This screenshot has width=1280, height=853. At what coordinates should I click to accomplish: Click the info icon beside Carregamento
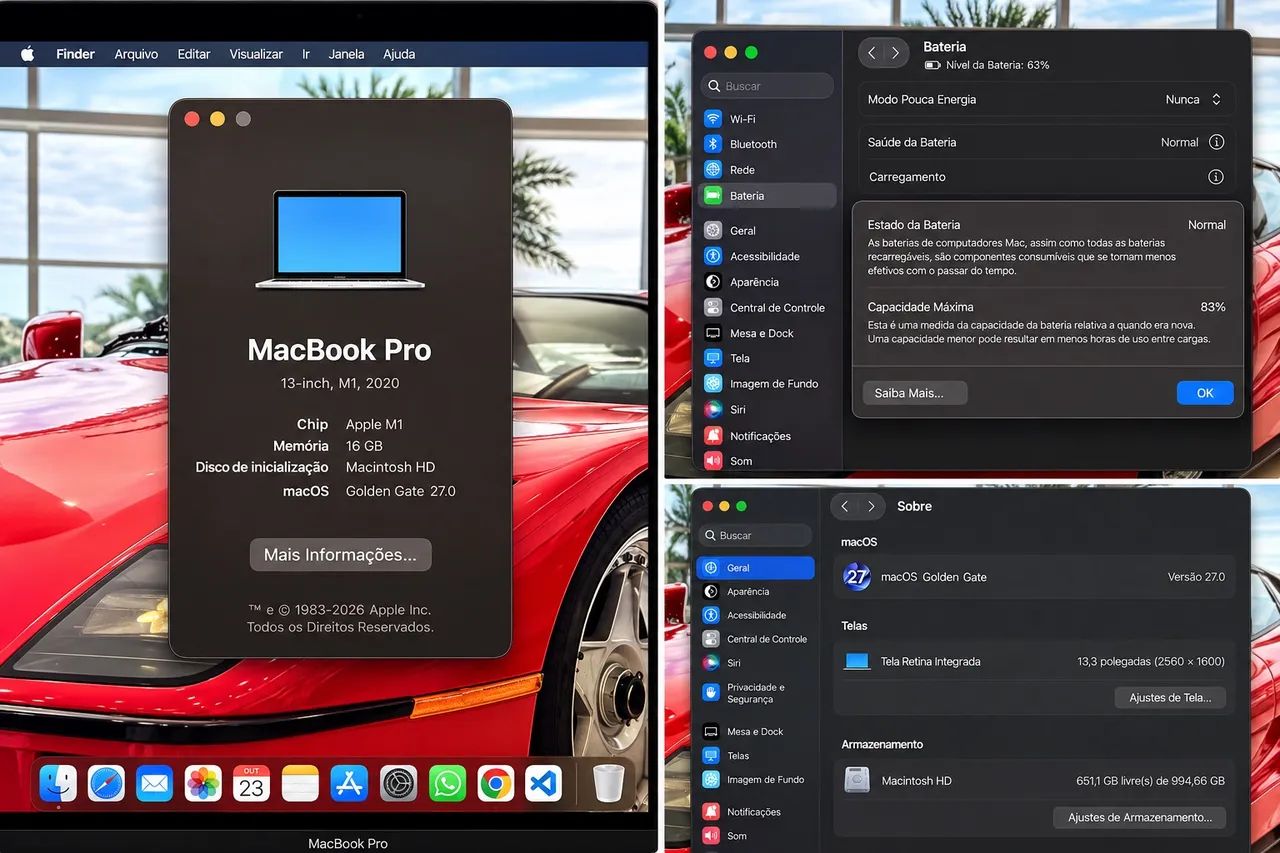[1216, 177]
